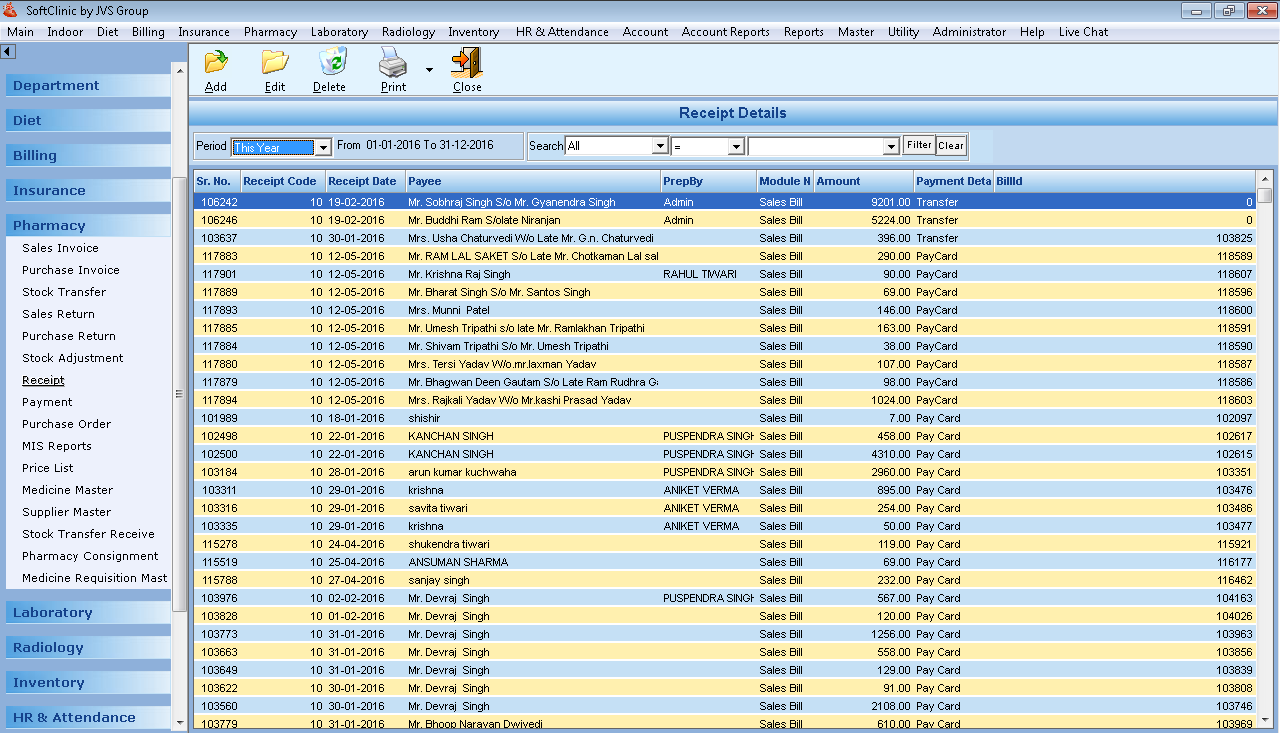The image size is (1286, 733).
Task: Collapse the sidebar using the left arrow icon
Action: point(9,50)
